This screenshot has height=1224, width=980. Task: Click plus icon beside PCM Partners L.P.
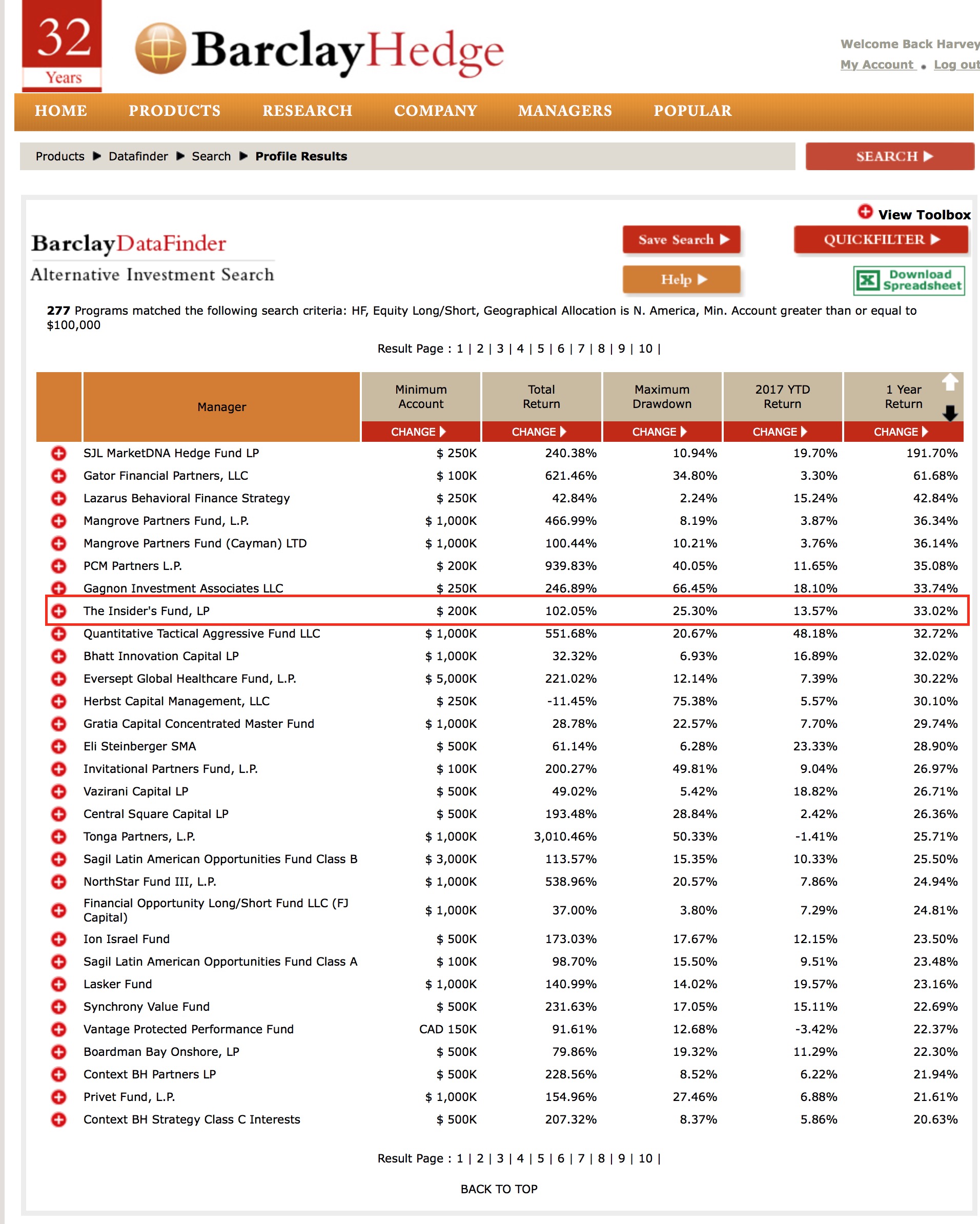click(x=58, y=566)
